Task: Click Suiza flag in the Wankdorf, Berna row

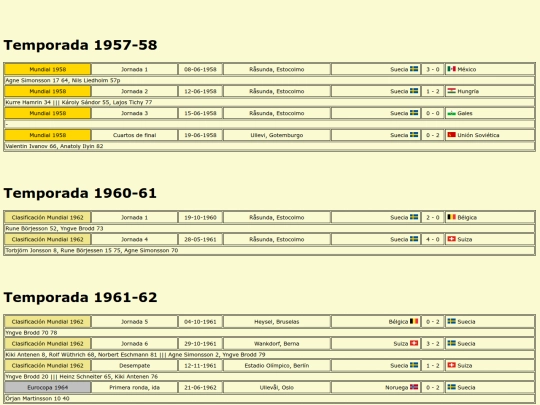Action: [414, 343]
